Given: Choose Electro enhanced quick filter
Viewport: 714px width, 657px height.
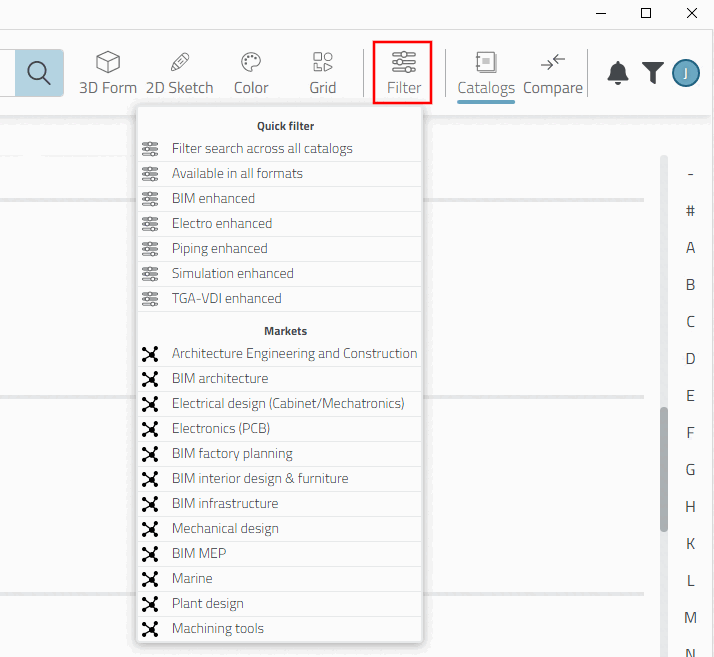Looking at the screenshot, I should click(x=280, y=224).
